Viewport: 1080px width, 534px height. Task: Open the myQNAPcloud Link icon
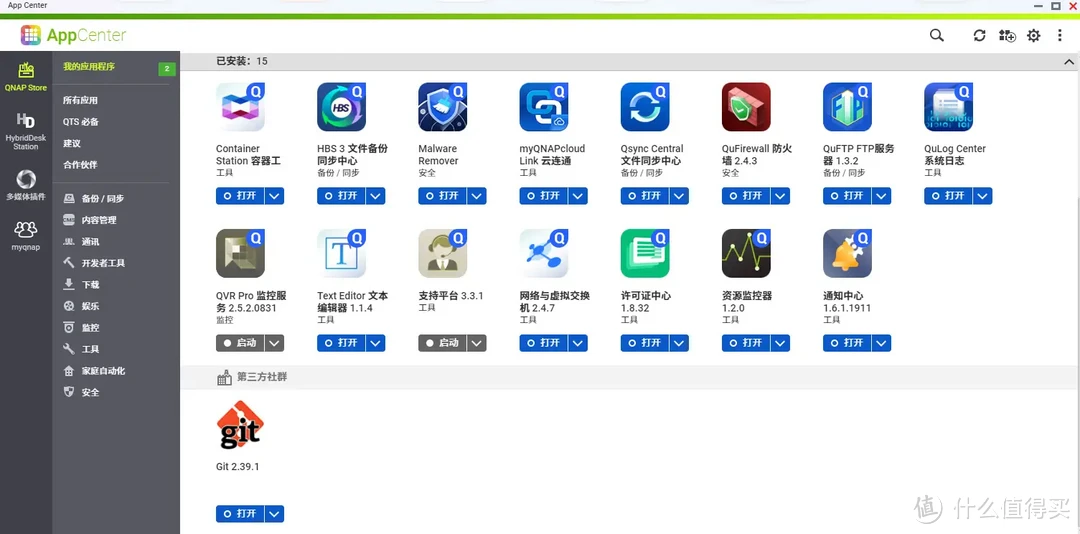click(544, 107)
